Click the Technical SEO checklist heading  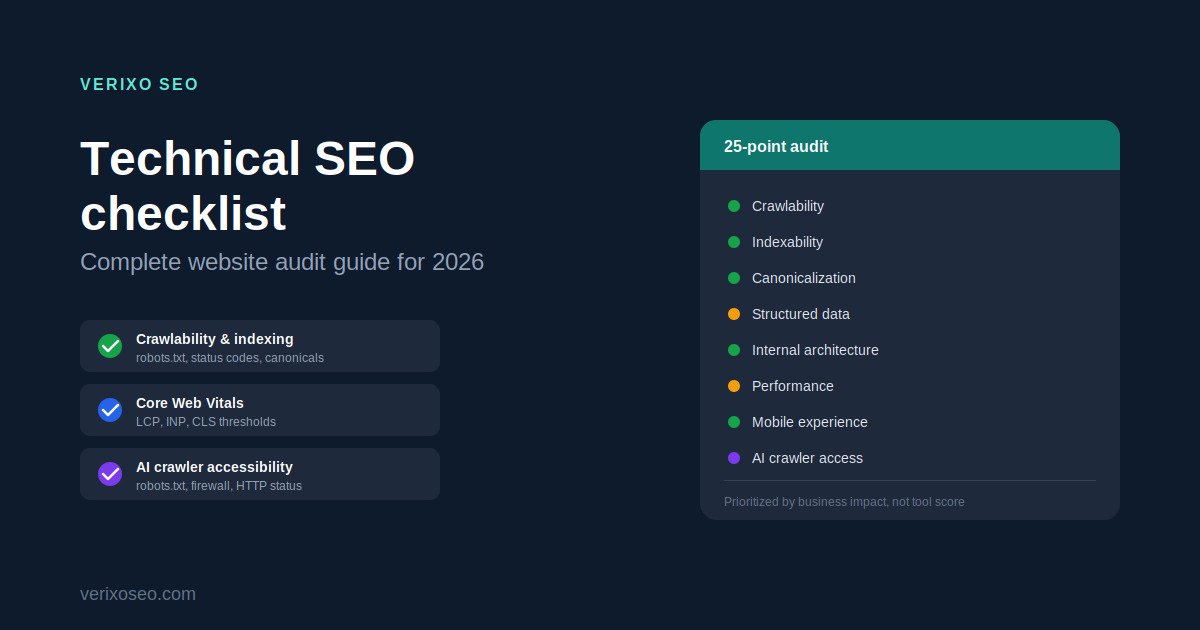click(248, 186)
